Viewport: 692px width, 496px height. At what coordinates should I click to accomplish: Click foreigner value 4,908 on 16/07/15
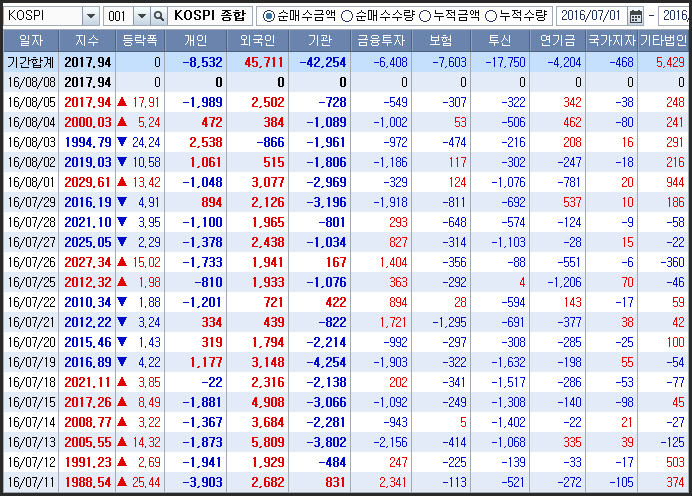tap(268, 402)
